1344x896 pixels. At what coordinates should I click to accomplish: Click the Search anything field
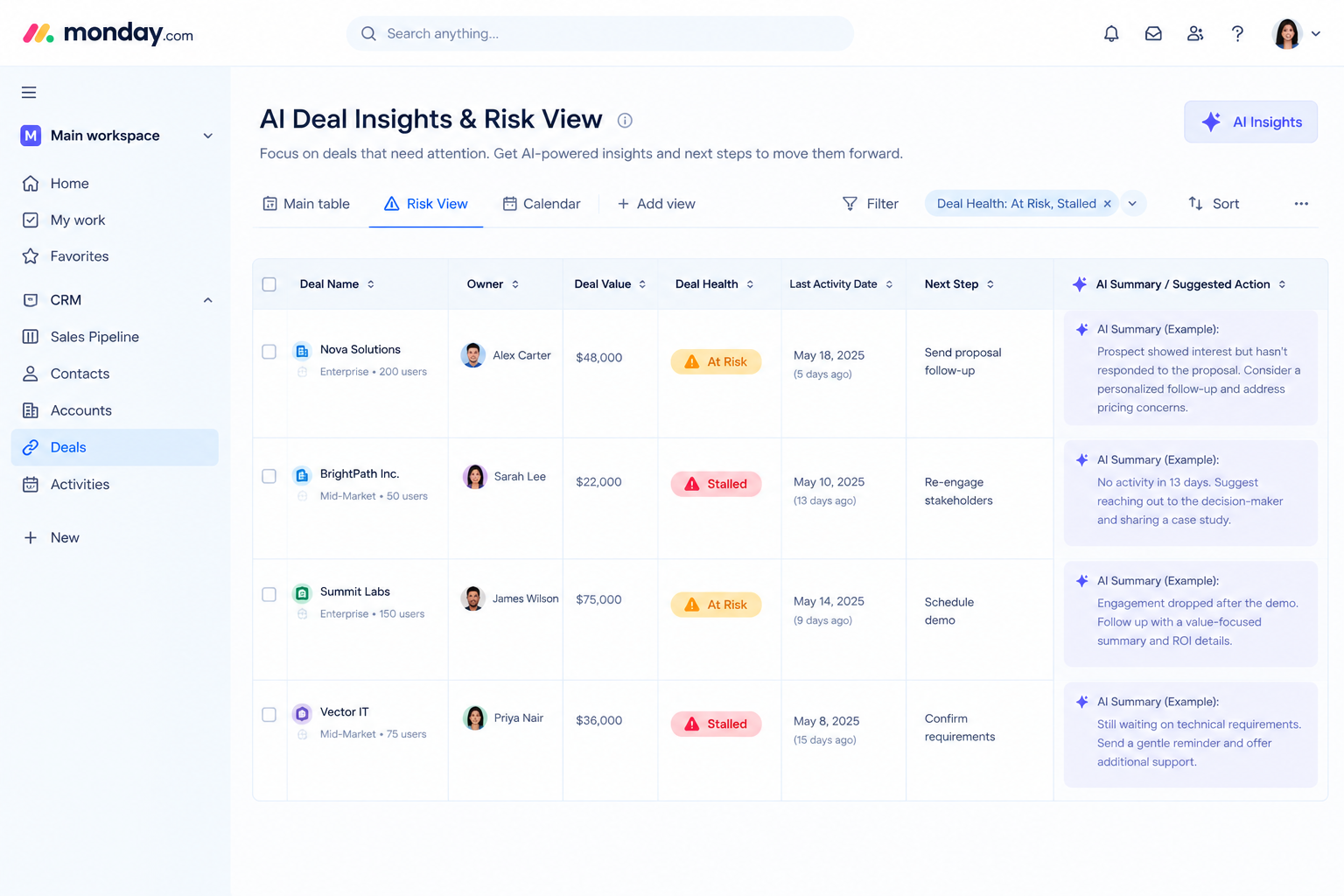(x=599, y=33)
